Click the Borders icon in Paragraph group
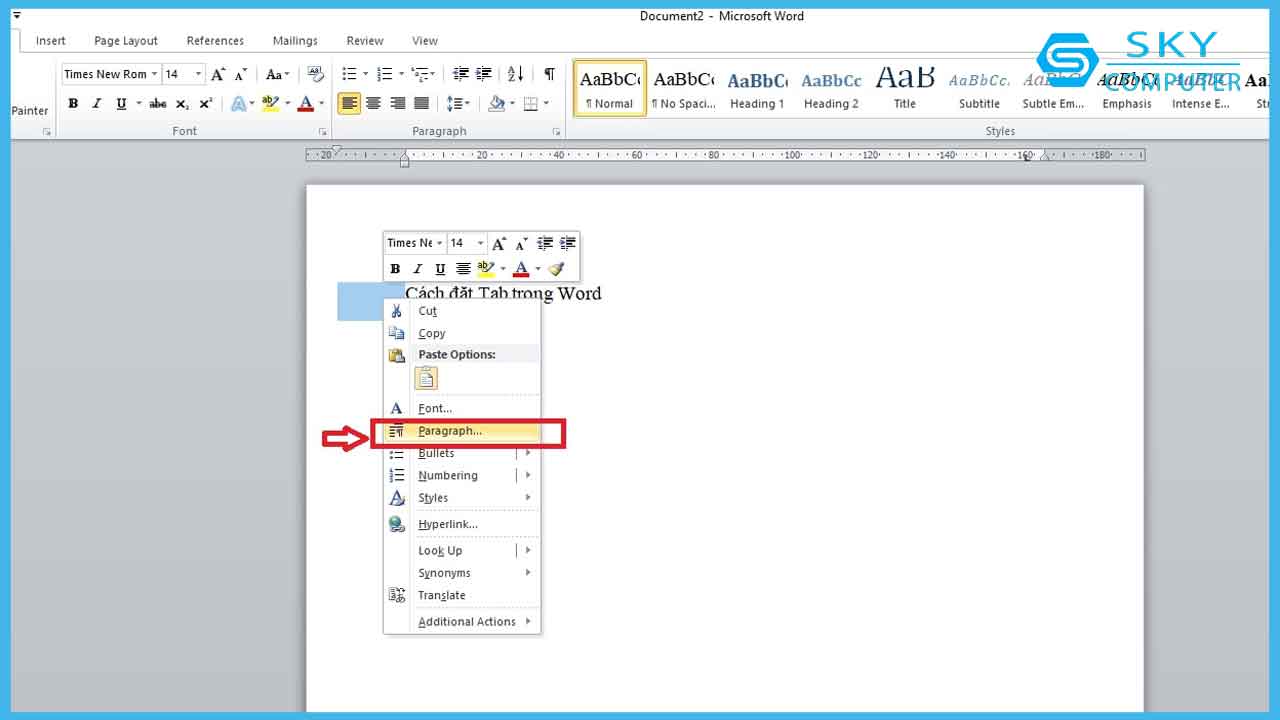Image resolution: width=1280 pixels, height=720 pixels. click(530, 103)
